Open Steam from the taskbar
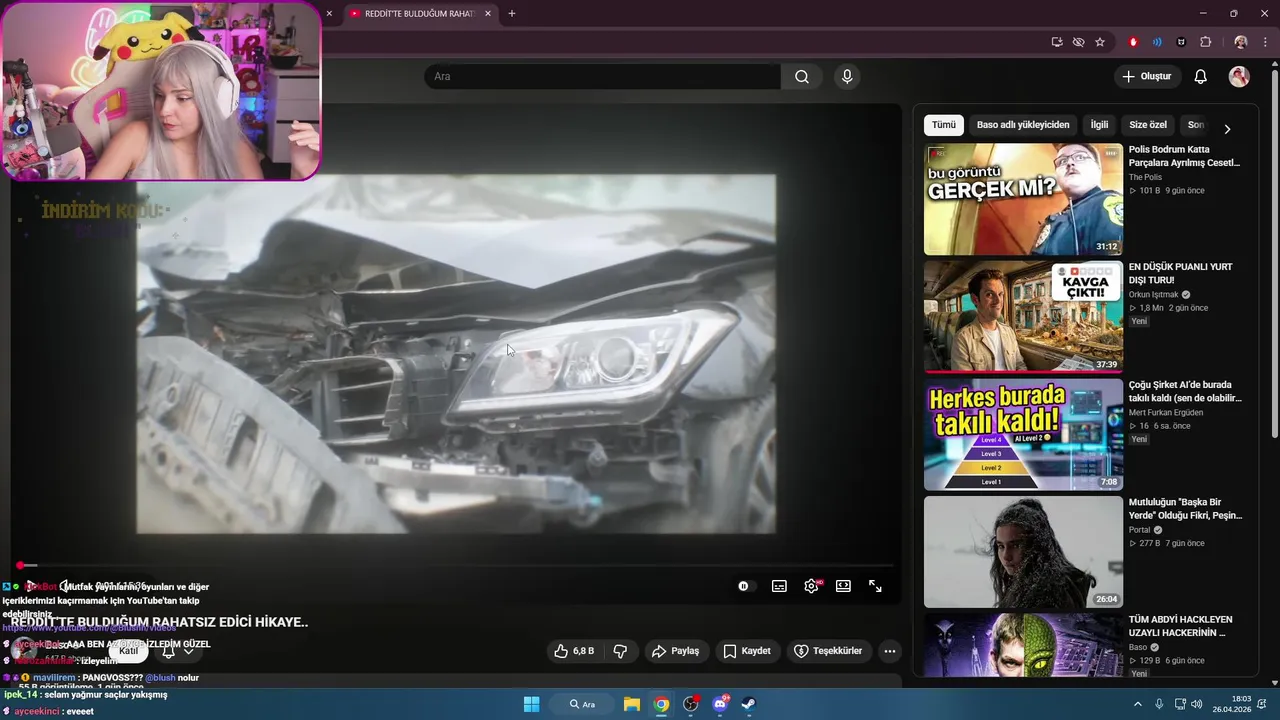This screenshot has height=720, width=1280. pos(748,704)
